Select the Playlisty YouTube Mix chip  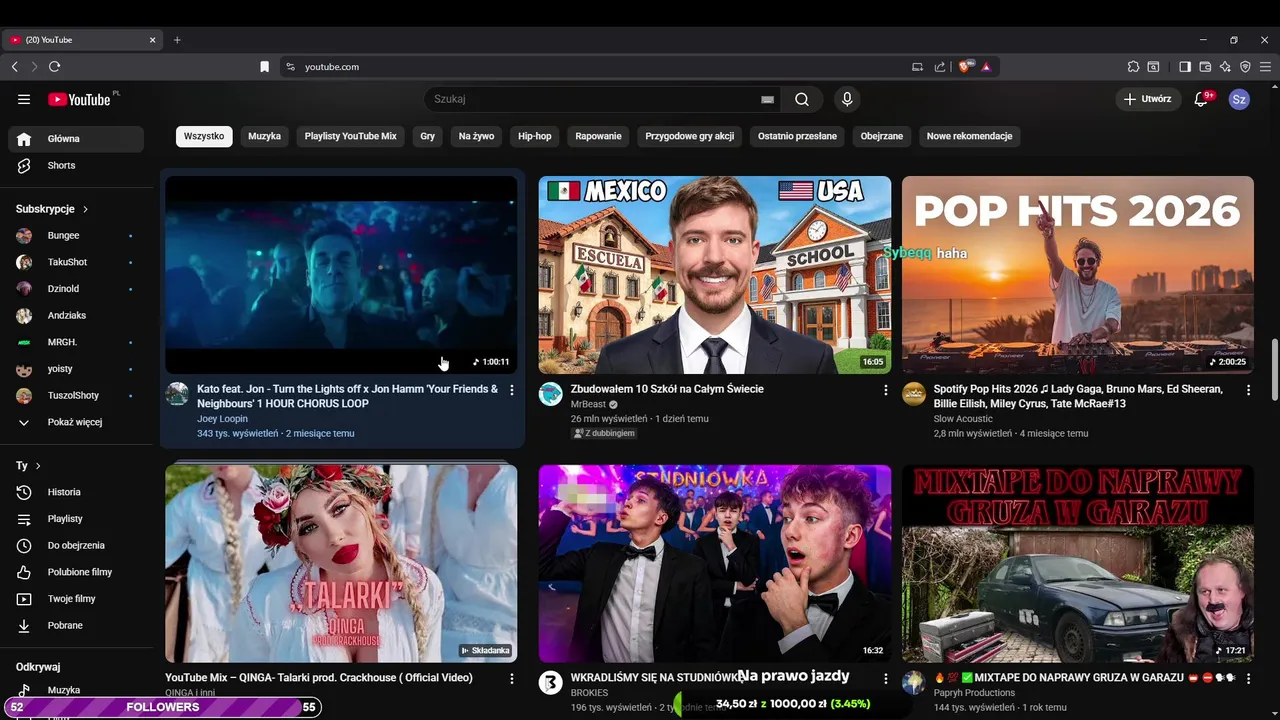pyautogui.click(x=351, y=136)
